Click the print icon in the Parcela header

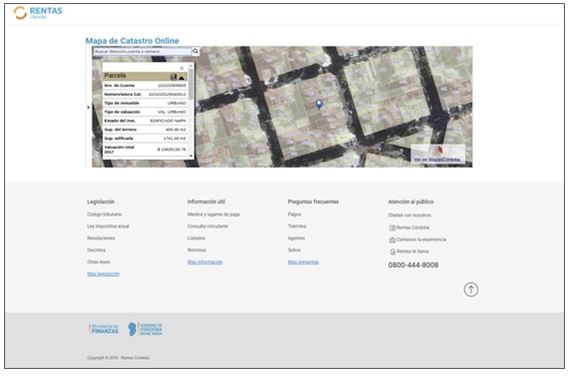(x=174, y=77)
